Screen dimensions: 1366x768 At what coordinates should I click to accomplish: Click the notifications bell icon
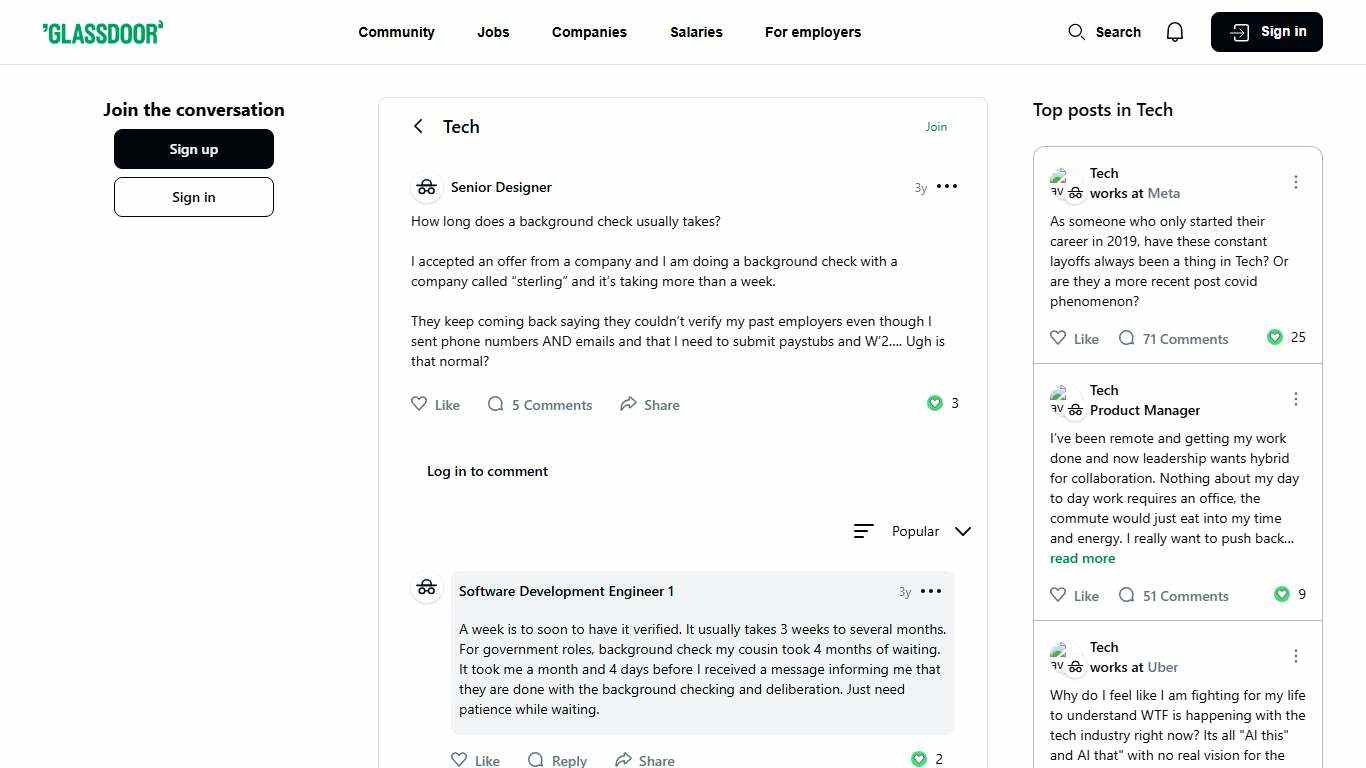[x=1175, y=32]
